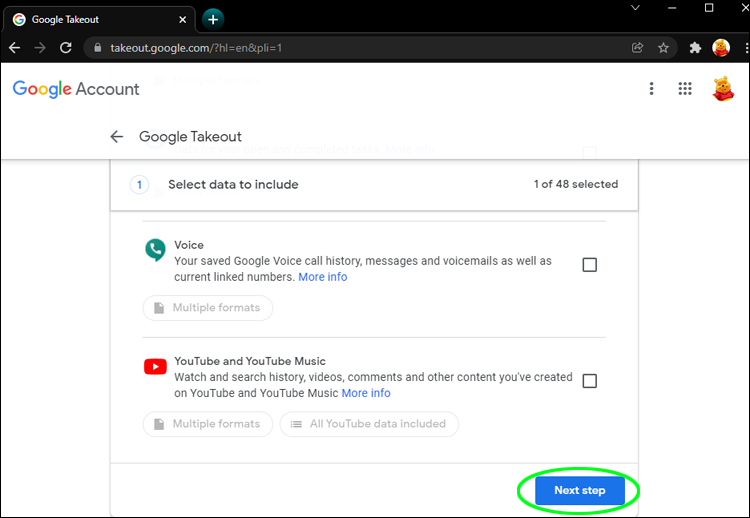750x518 pixels.
Task: Open the browser Extensions puzzle icon
Action: point(696,48)
